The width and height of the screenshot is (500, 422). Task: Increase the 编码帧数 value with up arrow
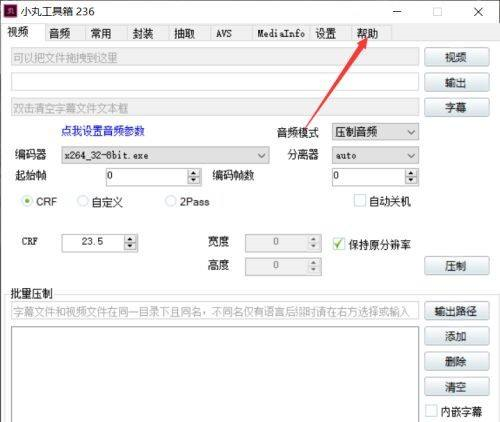411,173
